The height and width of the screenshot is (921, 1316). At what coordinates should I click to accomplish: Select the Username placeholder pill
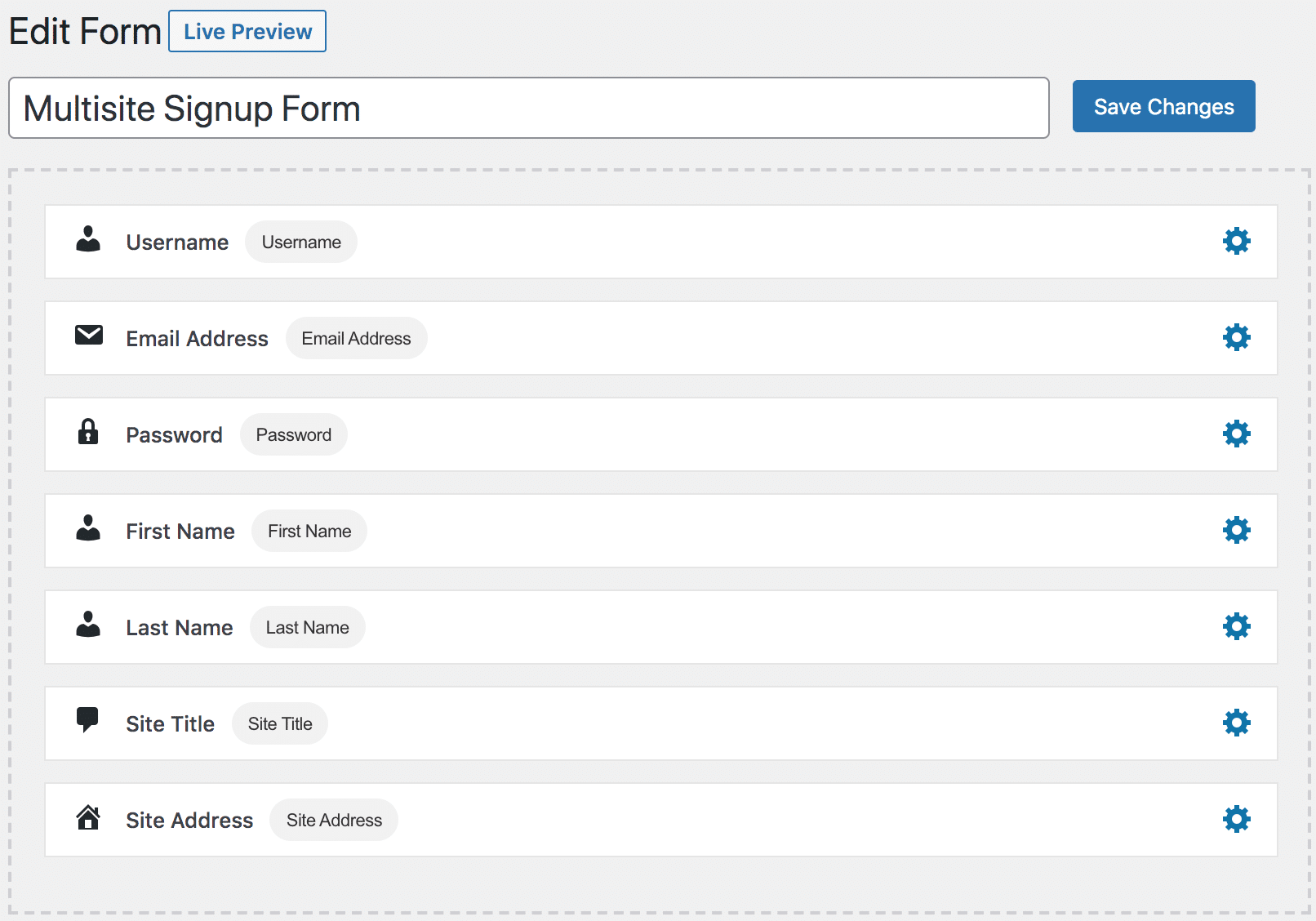pyautogui.click(x=300, y=241)
